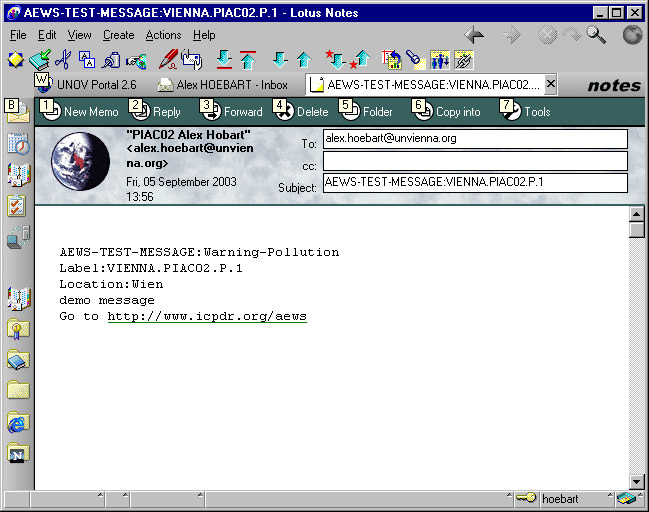649x512 pixels.
Task: Open the hoebart location popup in status bar
Action: [x=565, y=498]
